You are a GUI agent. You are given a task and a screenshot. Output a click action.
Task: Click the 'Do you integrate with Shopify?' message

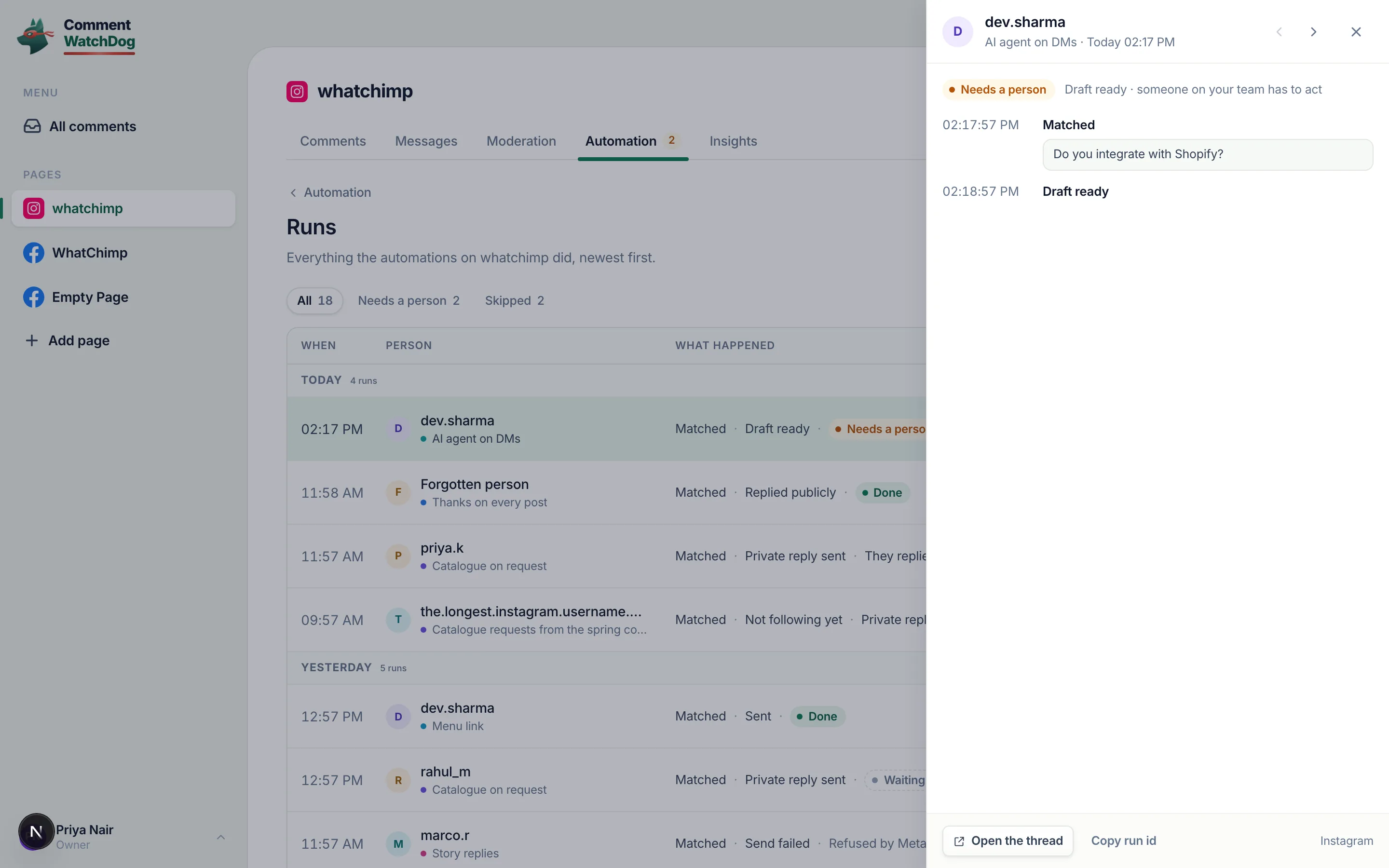point(1208,154)
